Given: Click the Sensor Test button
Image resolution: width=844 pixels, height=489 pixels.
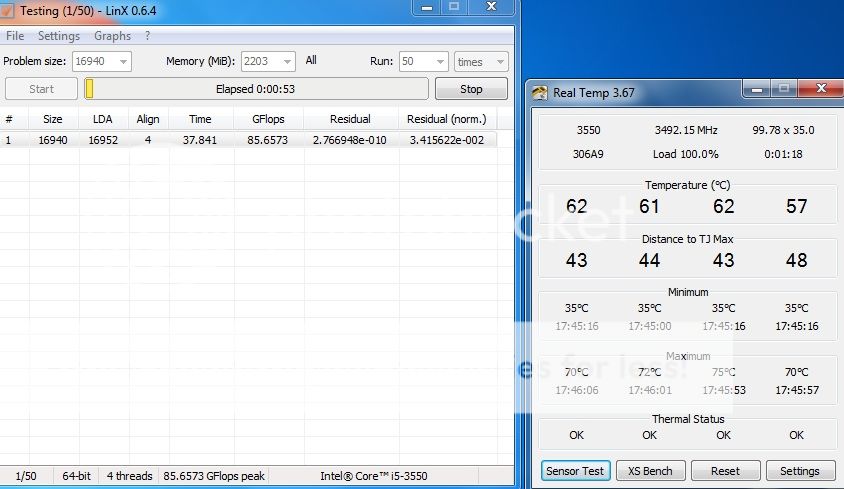Looking at the screenshot, I should click(x=575, y=471).
